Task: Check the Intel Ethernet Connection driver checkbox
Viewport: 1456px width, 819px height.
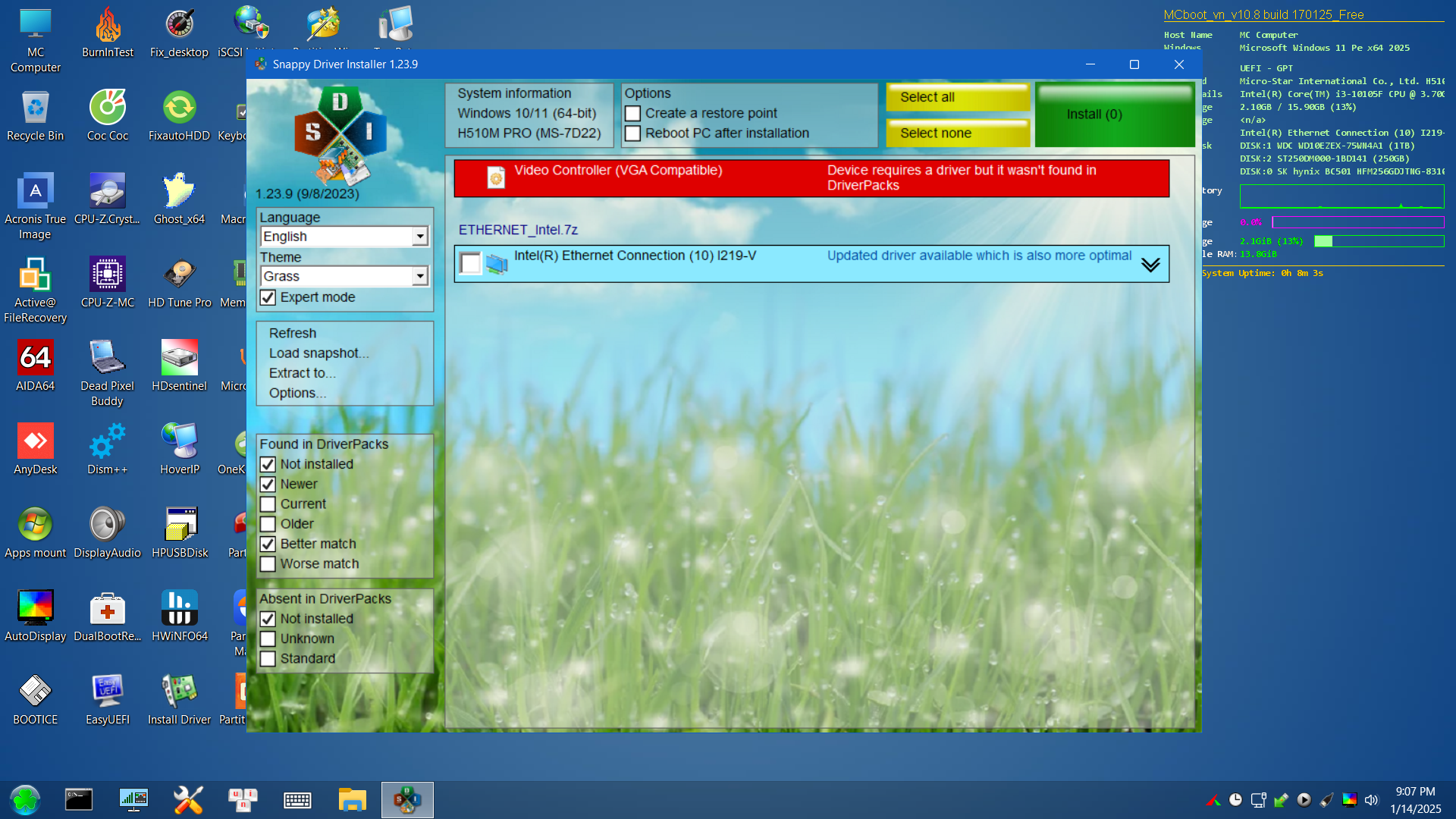Action: pos(470,263)
